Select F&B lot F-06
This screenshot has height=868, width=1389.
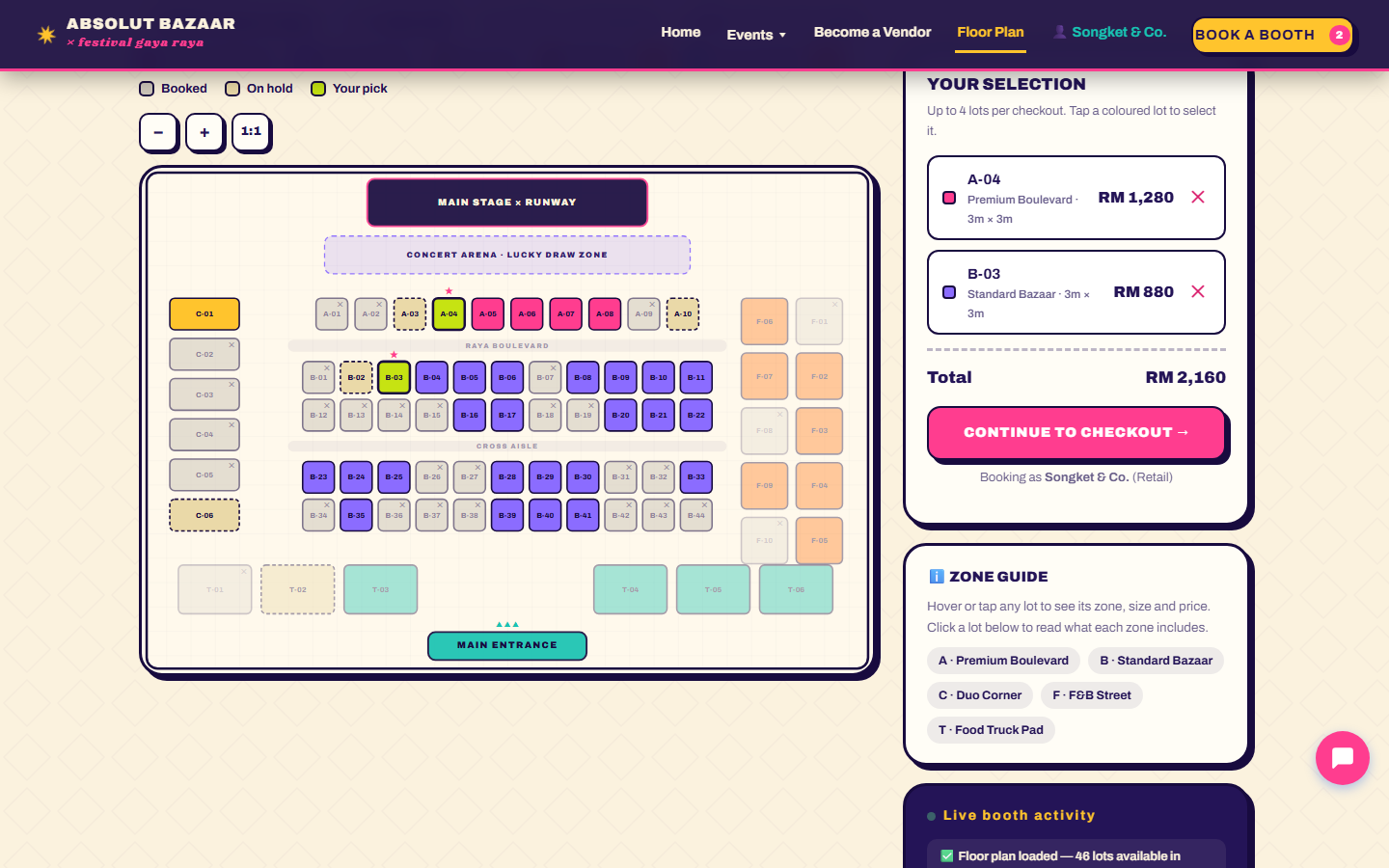click(x=764, y=321)
